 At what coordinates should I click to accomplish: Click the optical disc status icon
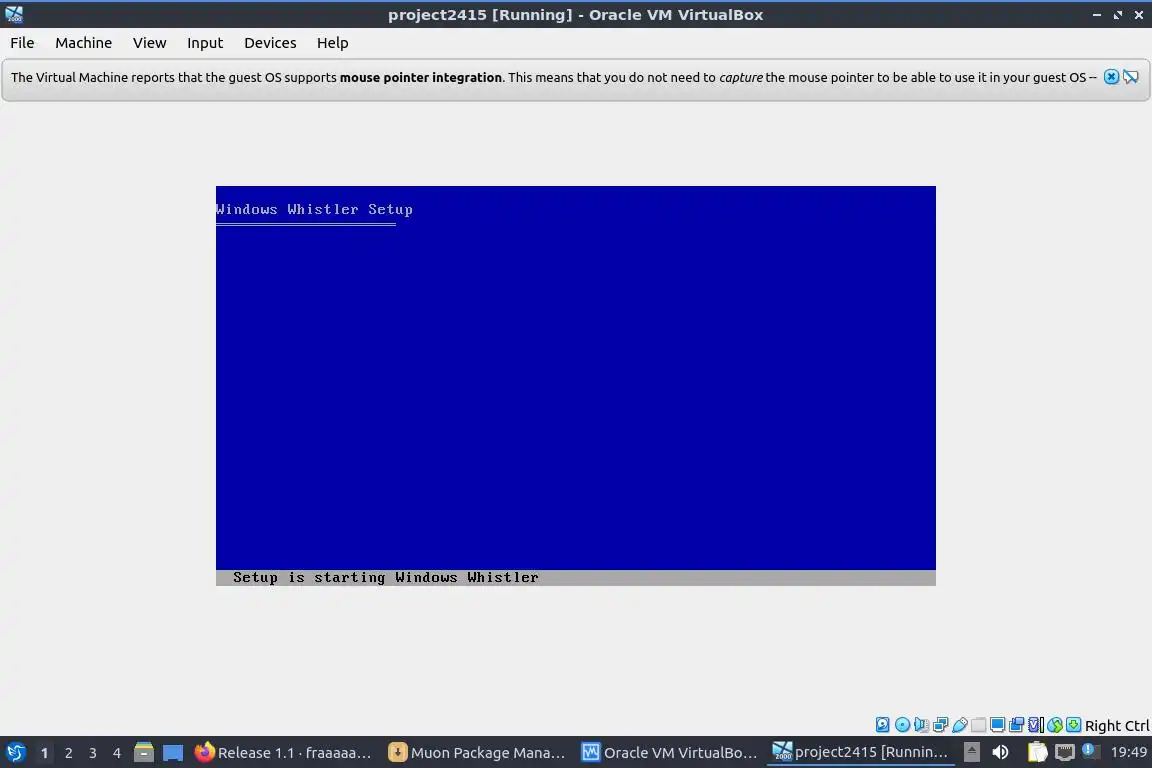902,725
